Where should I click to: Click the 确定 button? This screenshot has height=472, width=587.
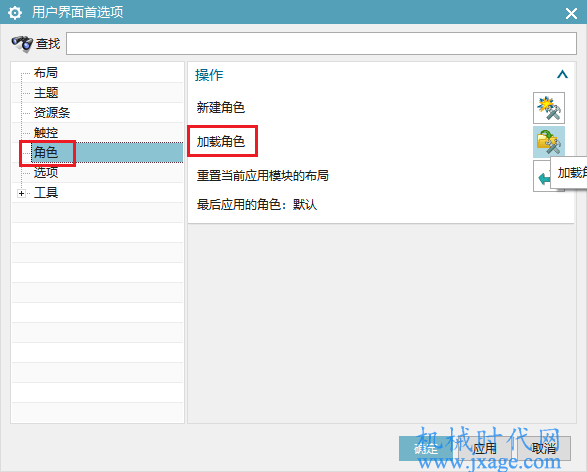click(426, 448)
